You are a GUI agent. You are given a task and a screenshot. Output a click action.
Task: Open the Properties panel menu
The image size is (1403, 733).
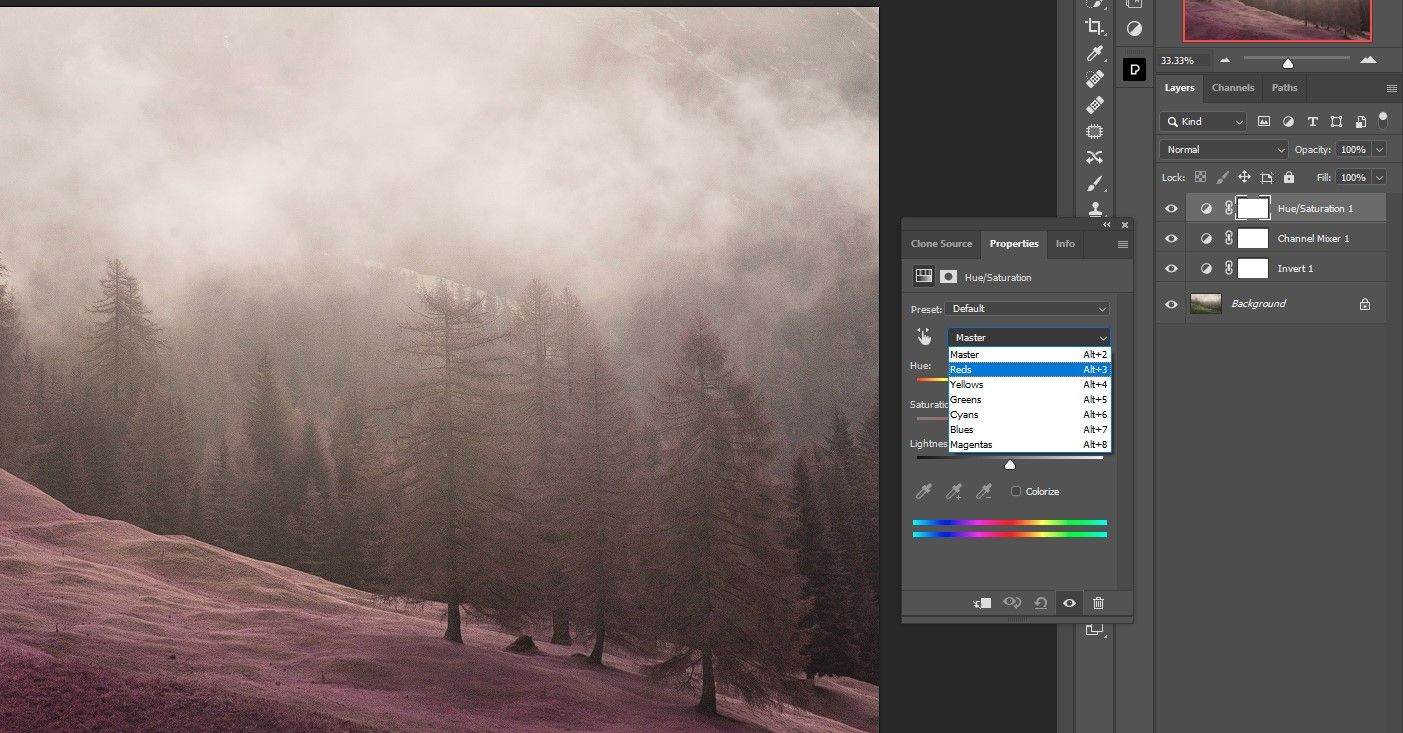(1123, 244)
